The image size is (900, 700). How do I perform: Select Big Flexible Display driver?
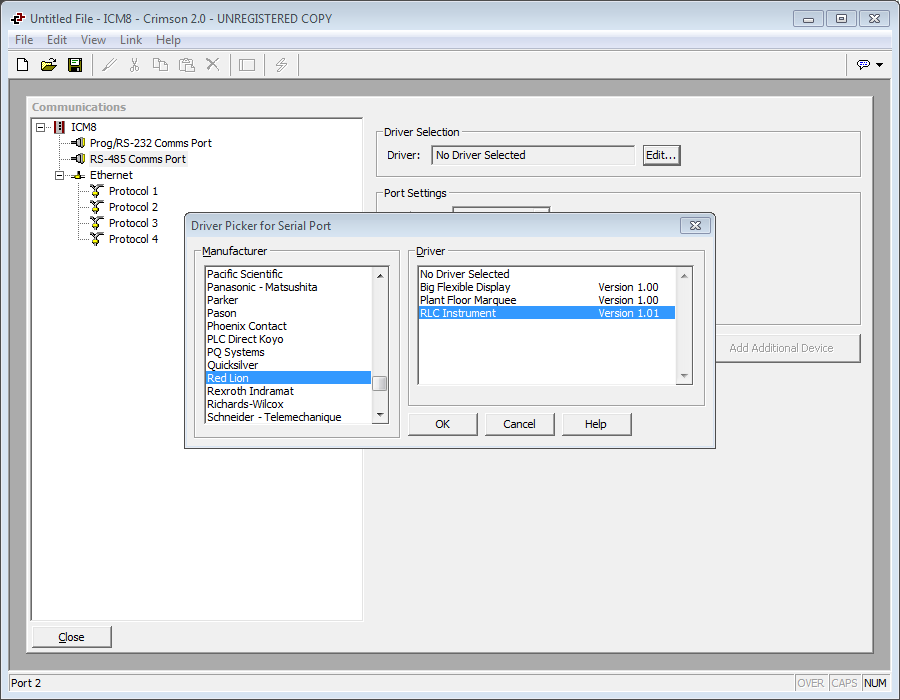[x=465, y=287]
